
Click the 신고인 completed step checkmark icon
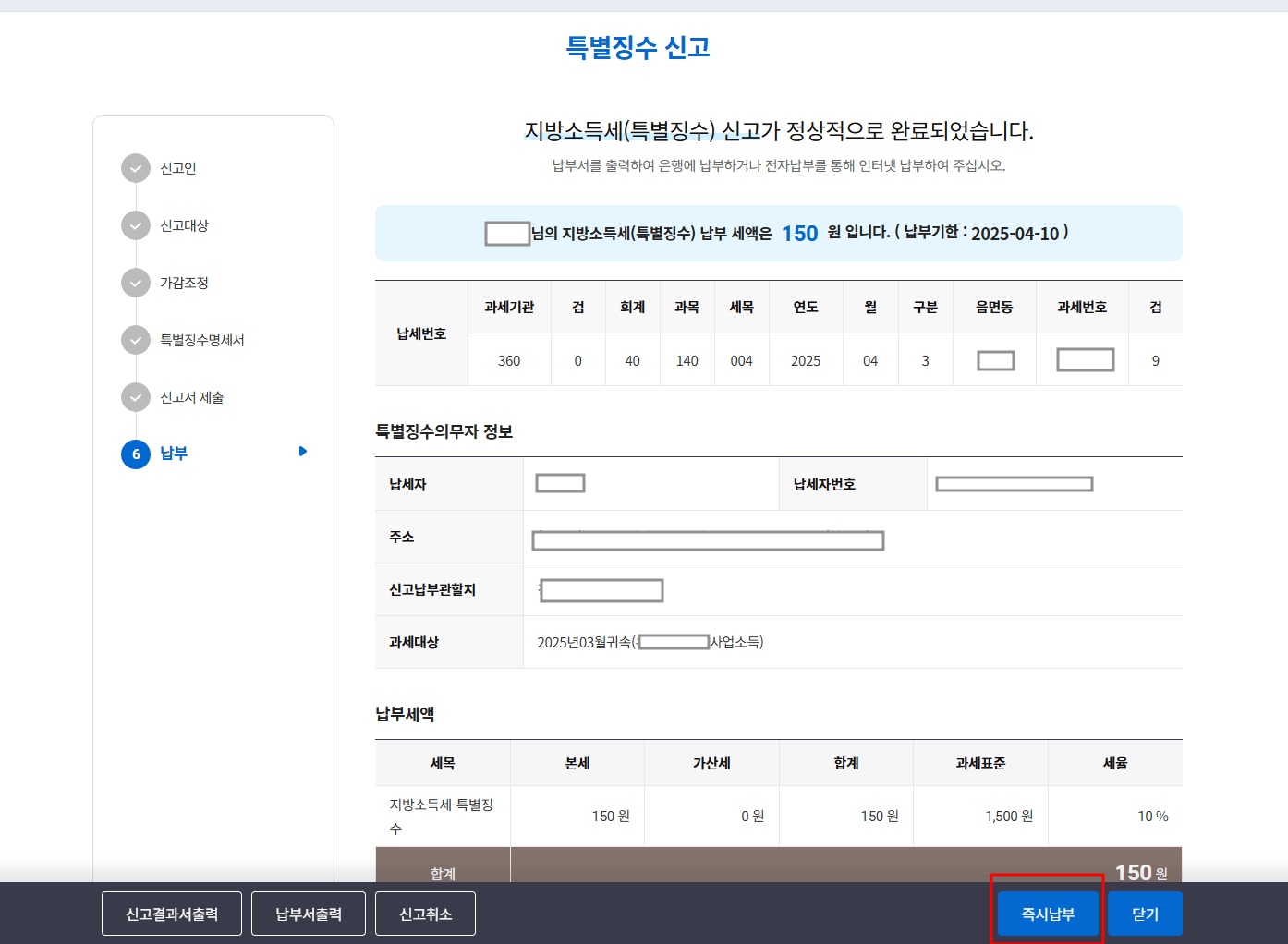point(136,168)
